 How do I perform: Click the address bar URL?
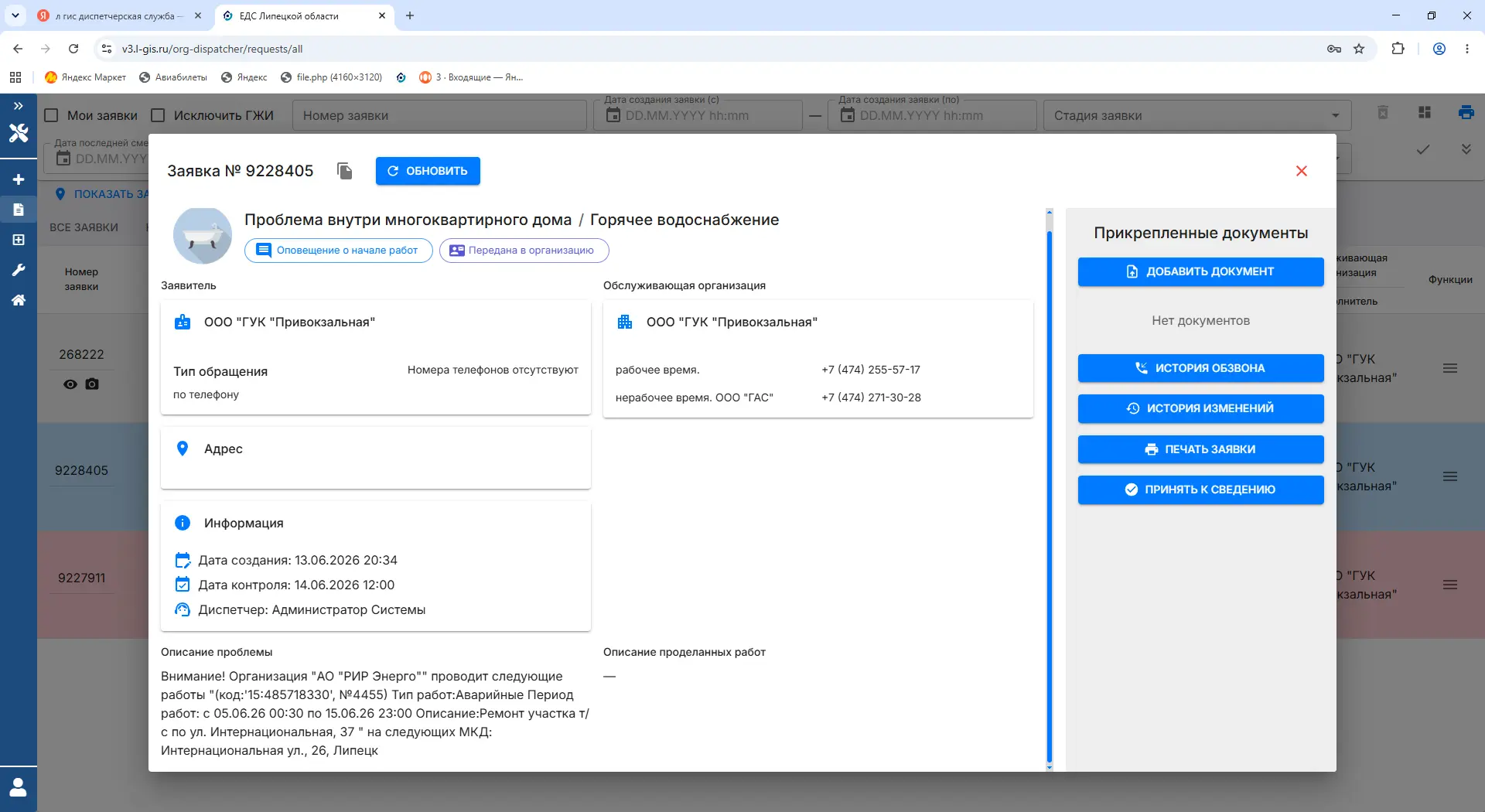click(212, 49)
